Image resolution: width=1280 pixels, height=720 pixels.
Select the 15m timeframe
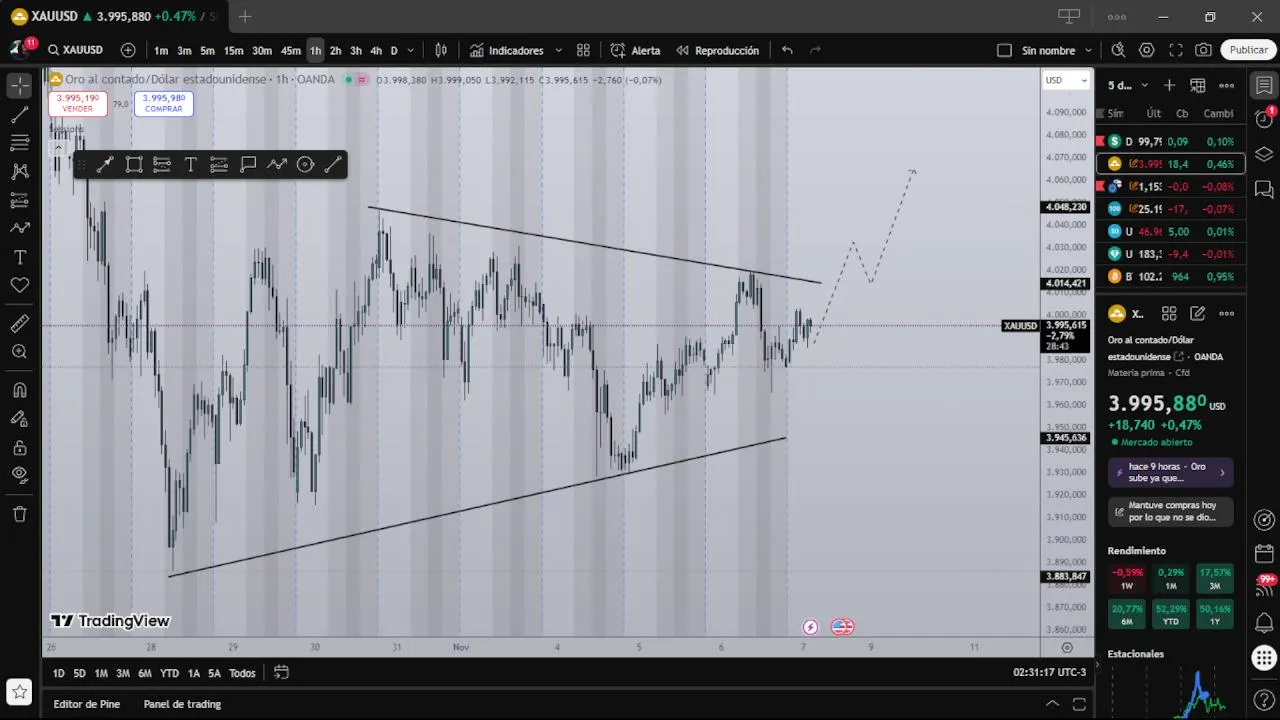coord(233,50)
